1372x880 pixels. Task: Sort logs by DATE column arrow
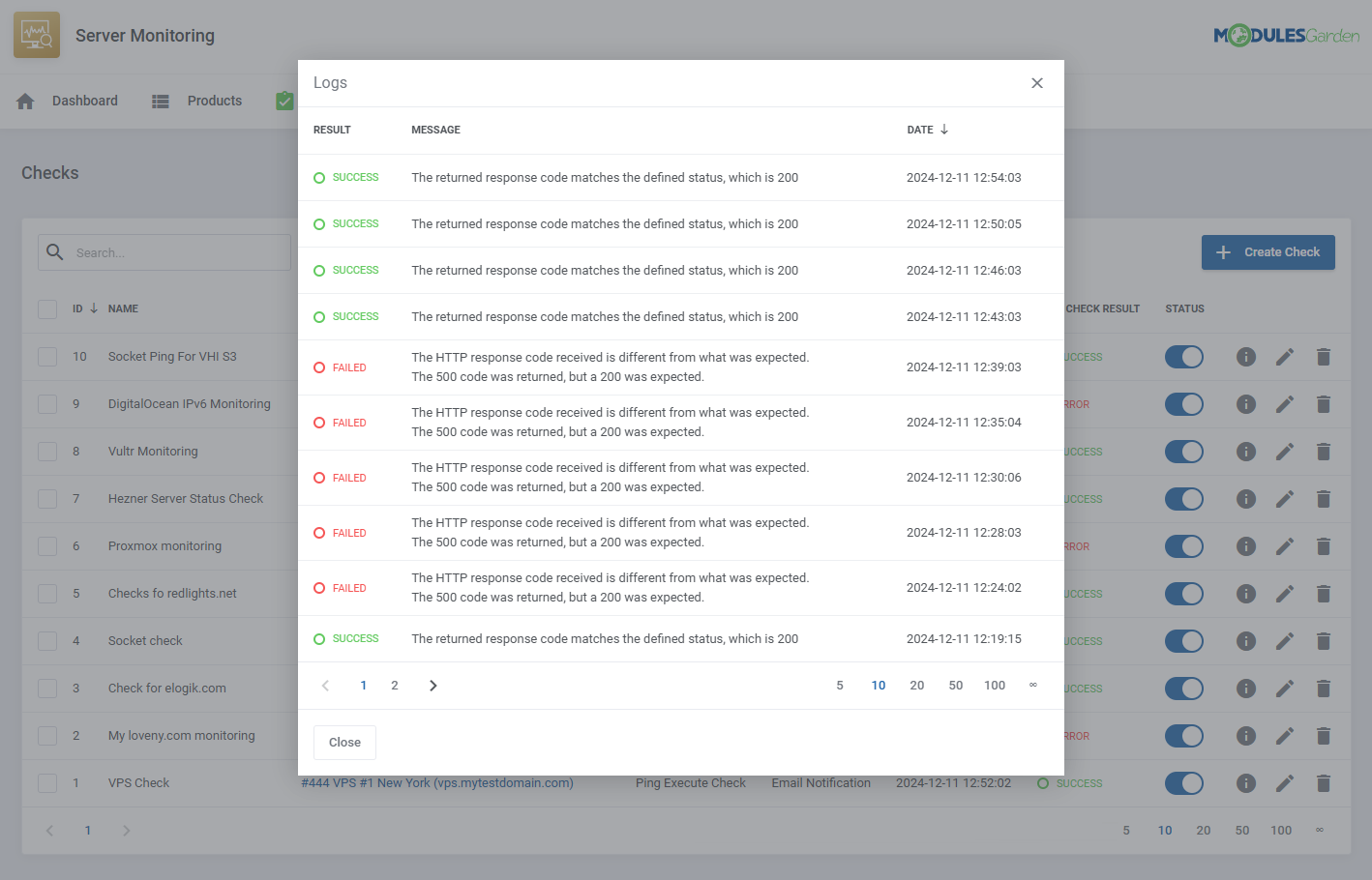[943, 129]
